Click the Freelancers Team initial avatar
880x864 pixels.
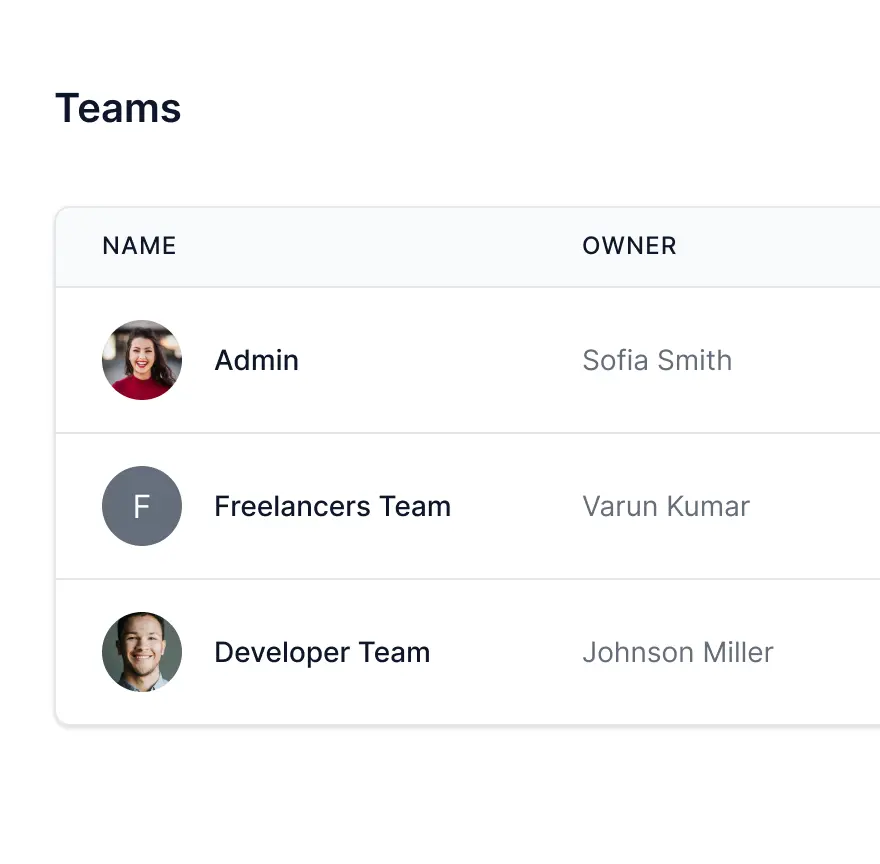tap(141, 506)
